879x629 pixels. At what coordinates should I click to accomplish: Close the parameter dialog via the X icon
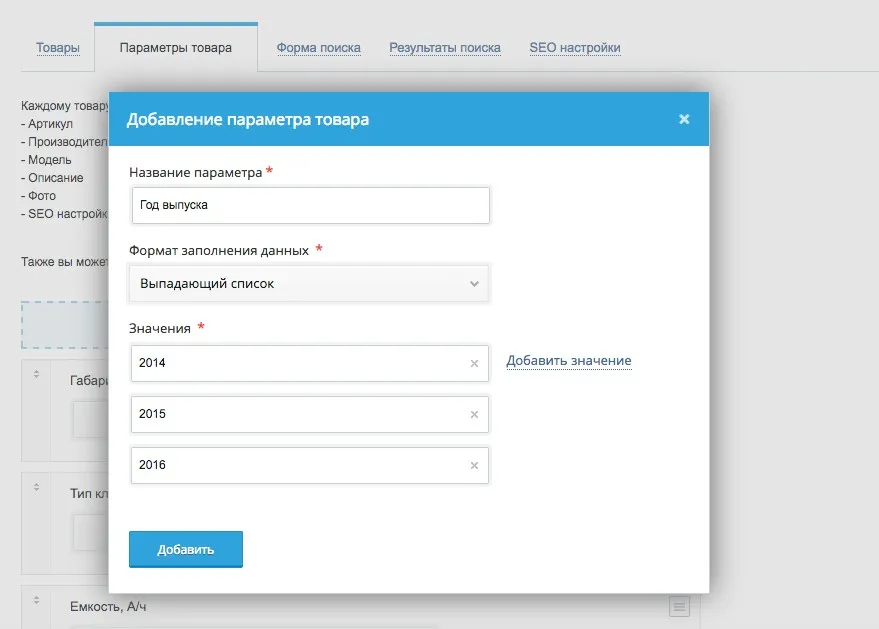(x=684, y=118)
